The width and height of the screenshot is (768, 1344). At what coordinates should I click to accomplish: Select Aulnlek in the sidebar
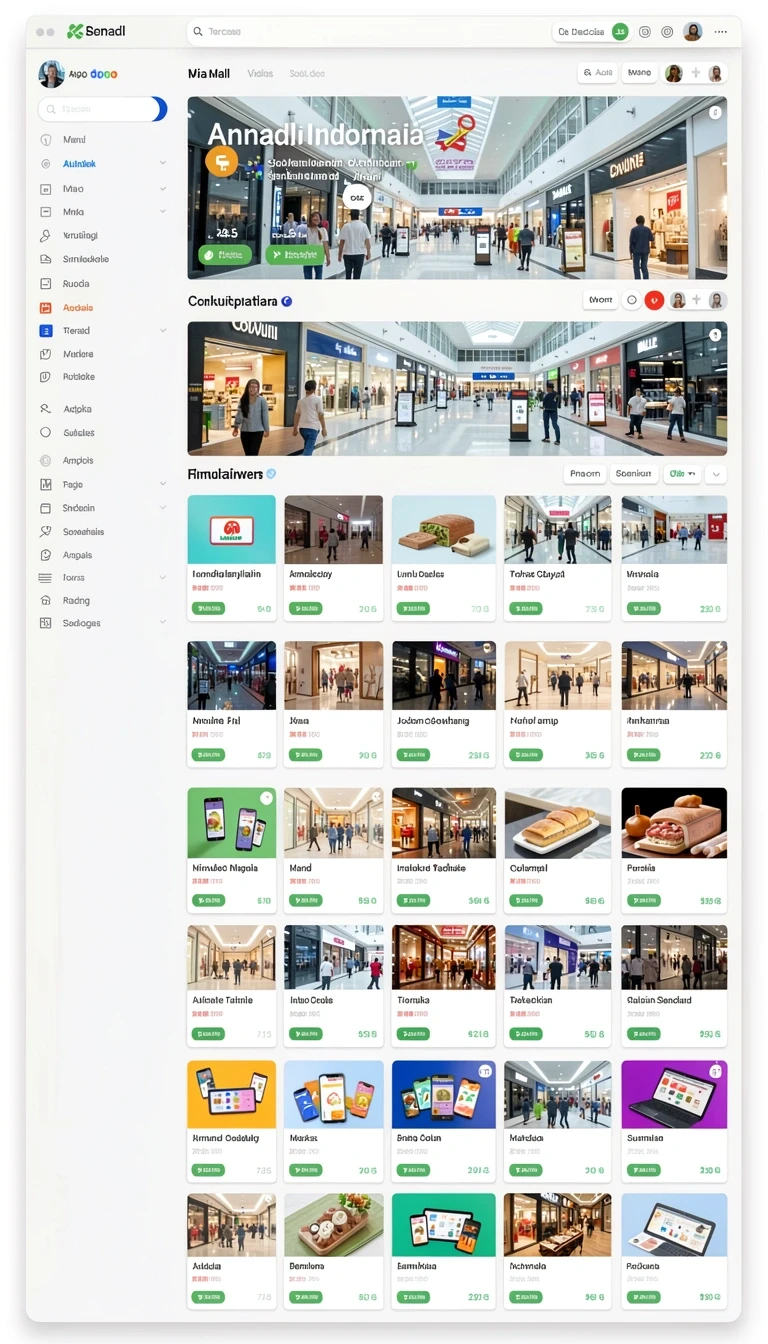point(79,163)
